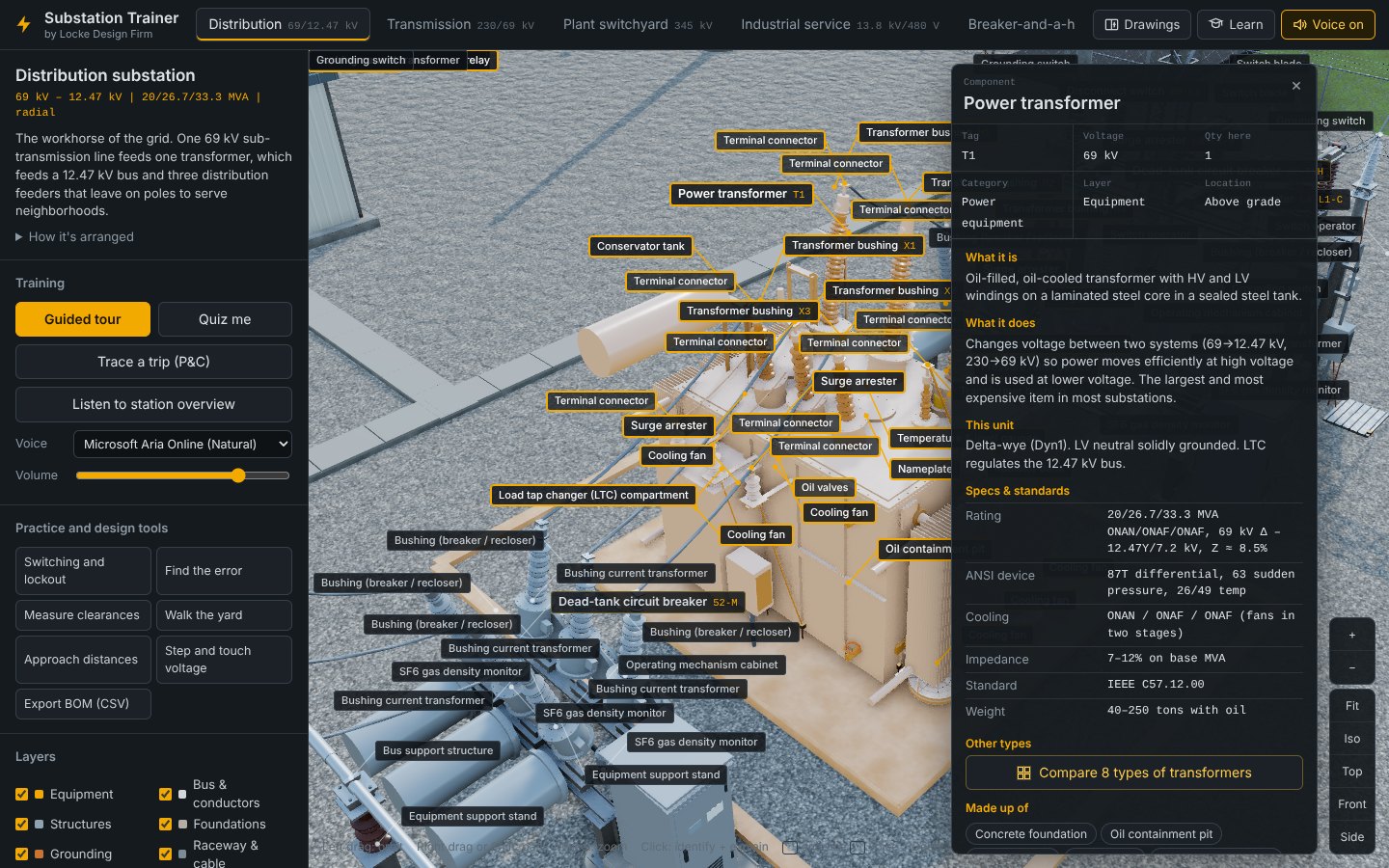Open the Voice selection dropdown

182,444
